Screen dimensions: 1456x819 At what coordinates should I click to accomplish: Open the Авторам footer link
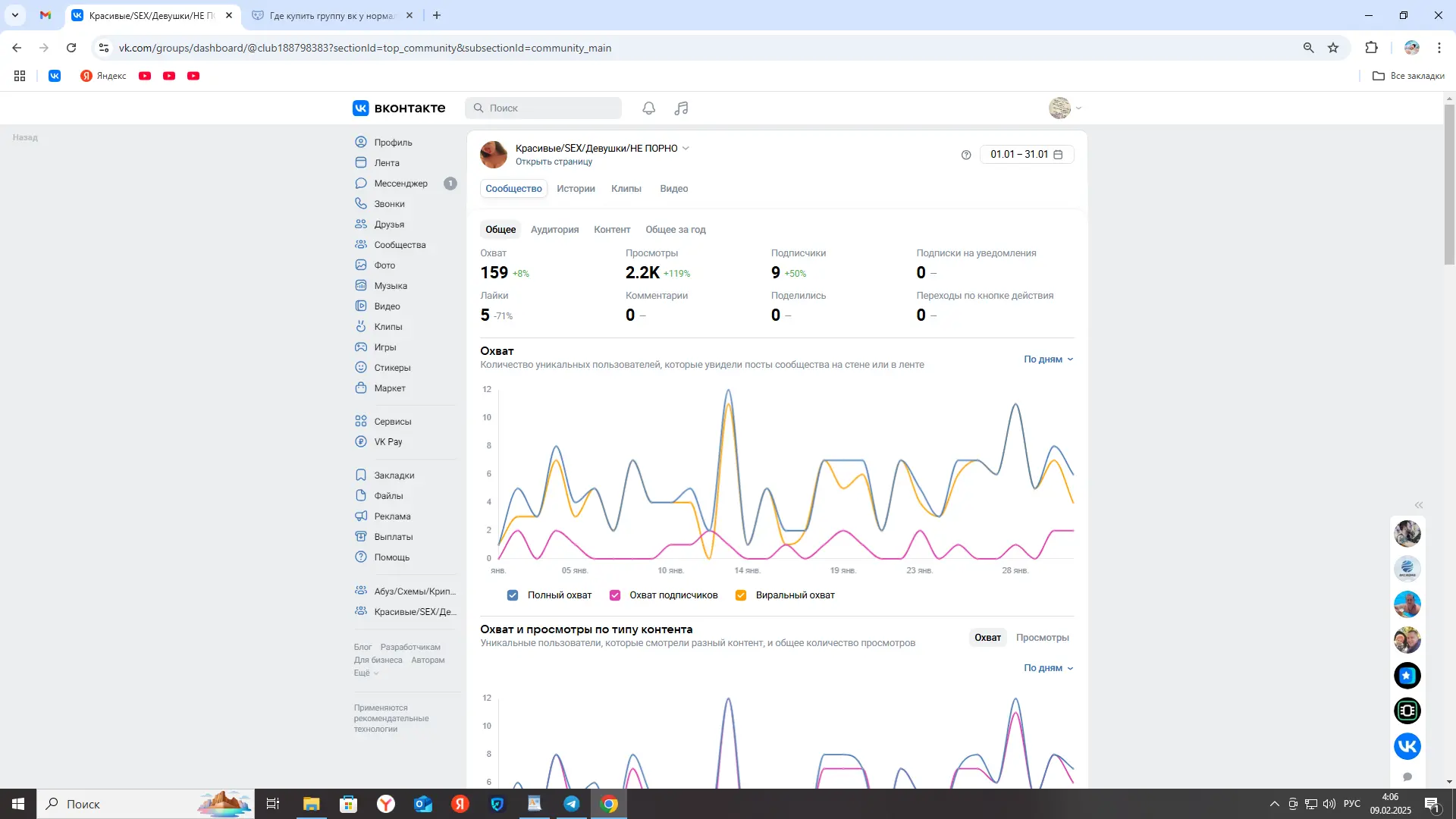coord(428,661)
